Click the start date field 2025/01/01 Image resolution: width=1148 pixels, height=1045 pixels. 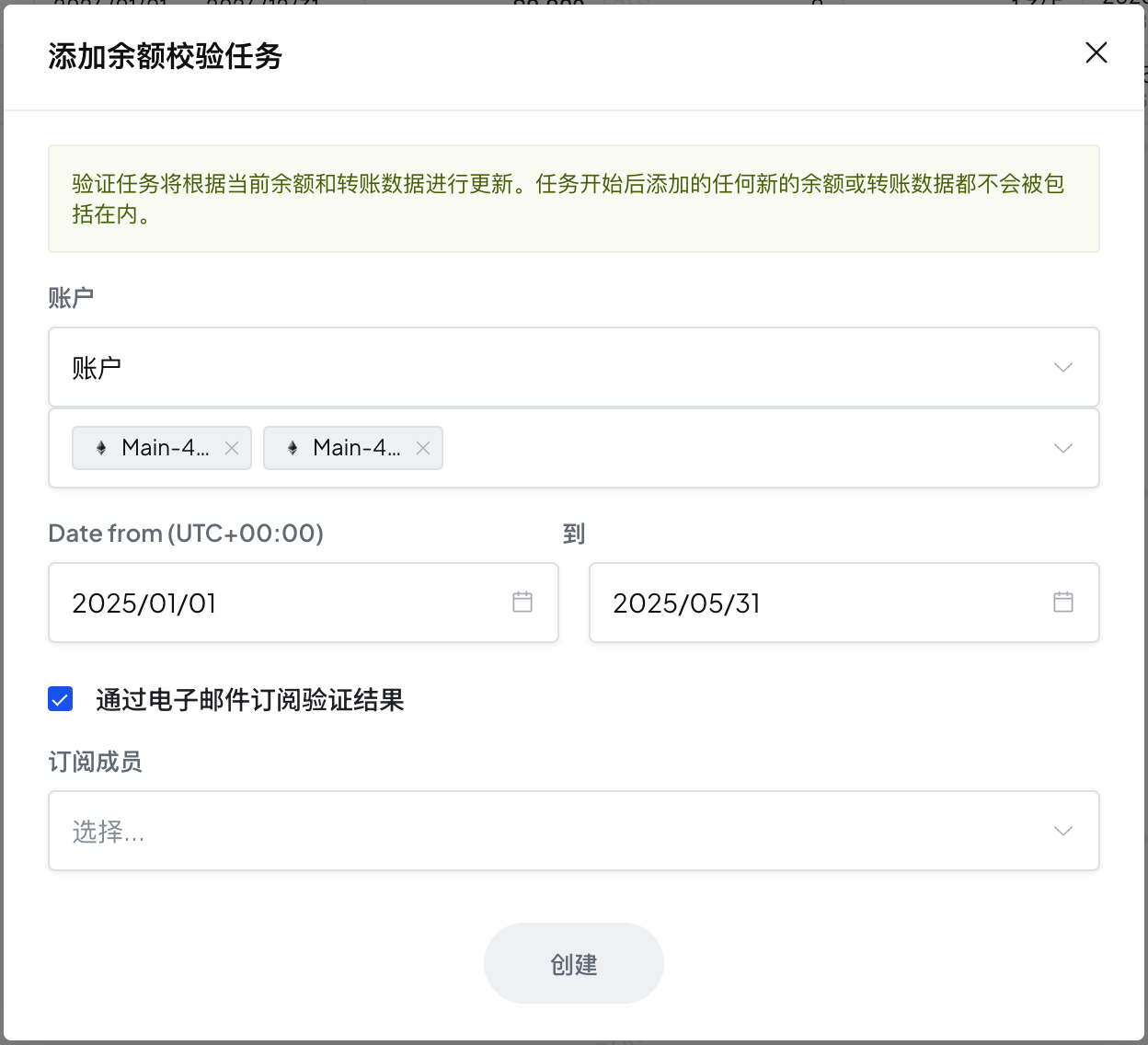point(276,603)
